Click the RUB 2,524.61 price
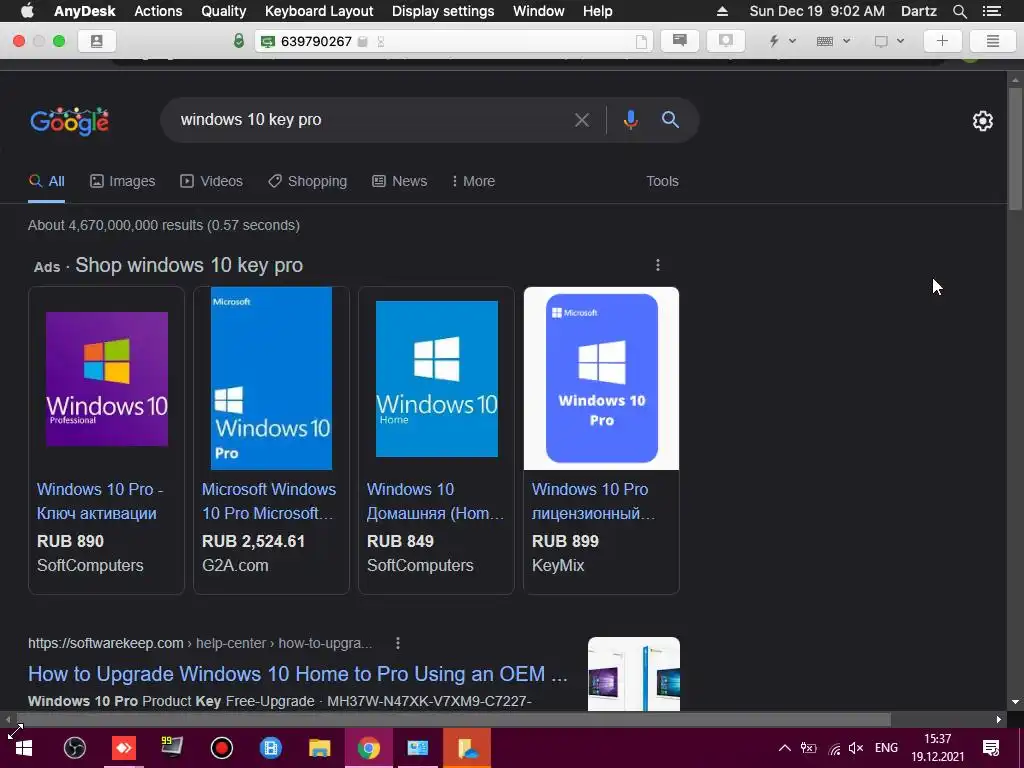This screenshot has width=1024, height=768. (x=253, y=541)
